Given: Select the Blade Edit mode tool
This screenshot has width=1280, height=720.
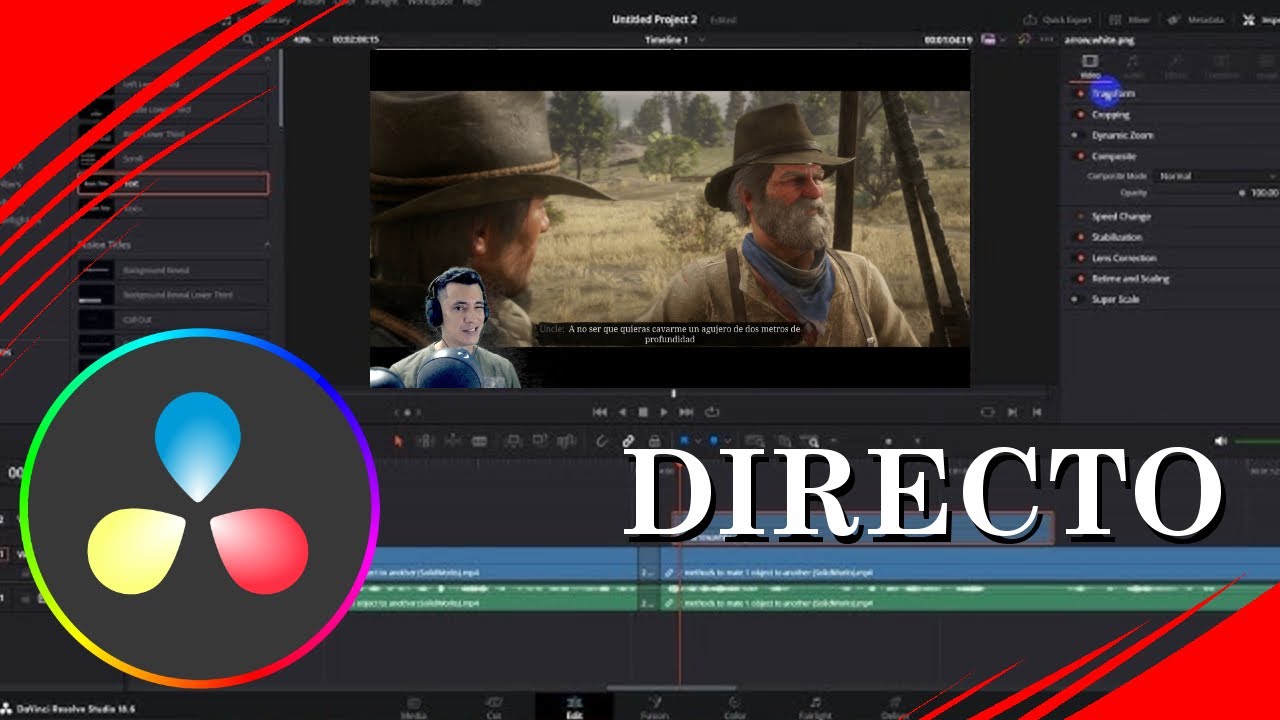Looking at the screenshot, I should pos(479,441).
